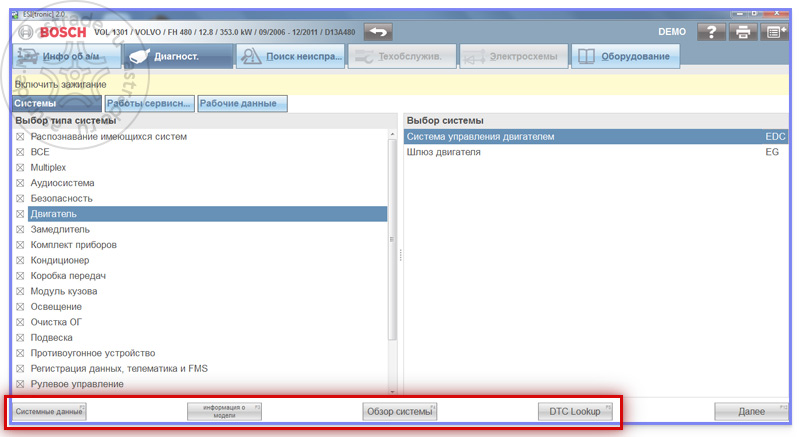Viewport: 799px width, 437px height.
Task: Click scrollbar down arrow of system type list
Action: (x=392, y=391)
